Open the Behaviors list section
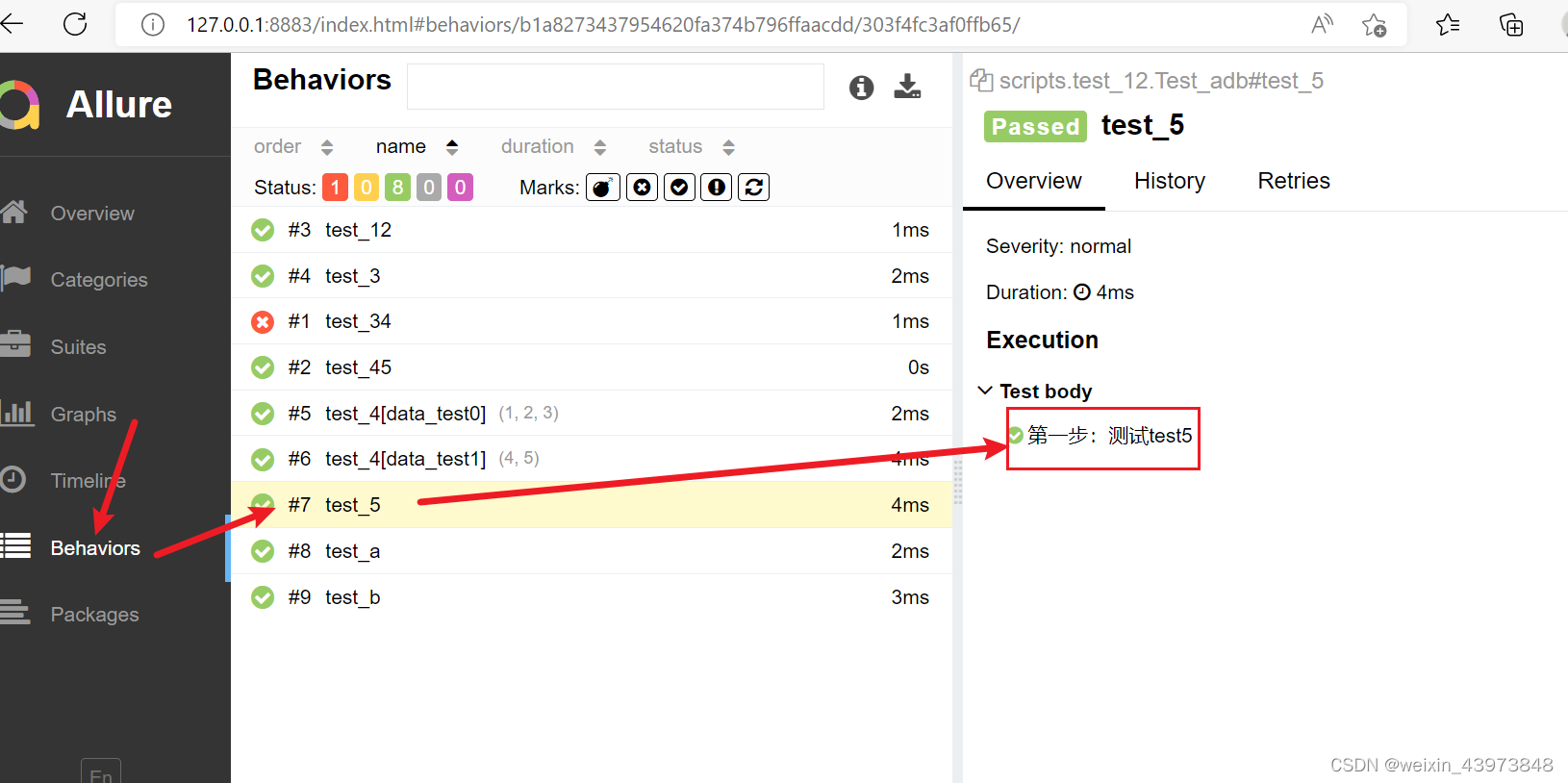This screenshot has width=1568, height=783. (95, 548)
